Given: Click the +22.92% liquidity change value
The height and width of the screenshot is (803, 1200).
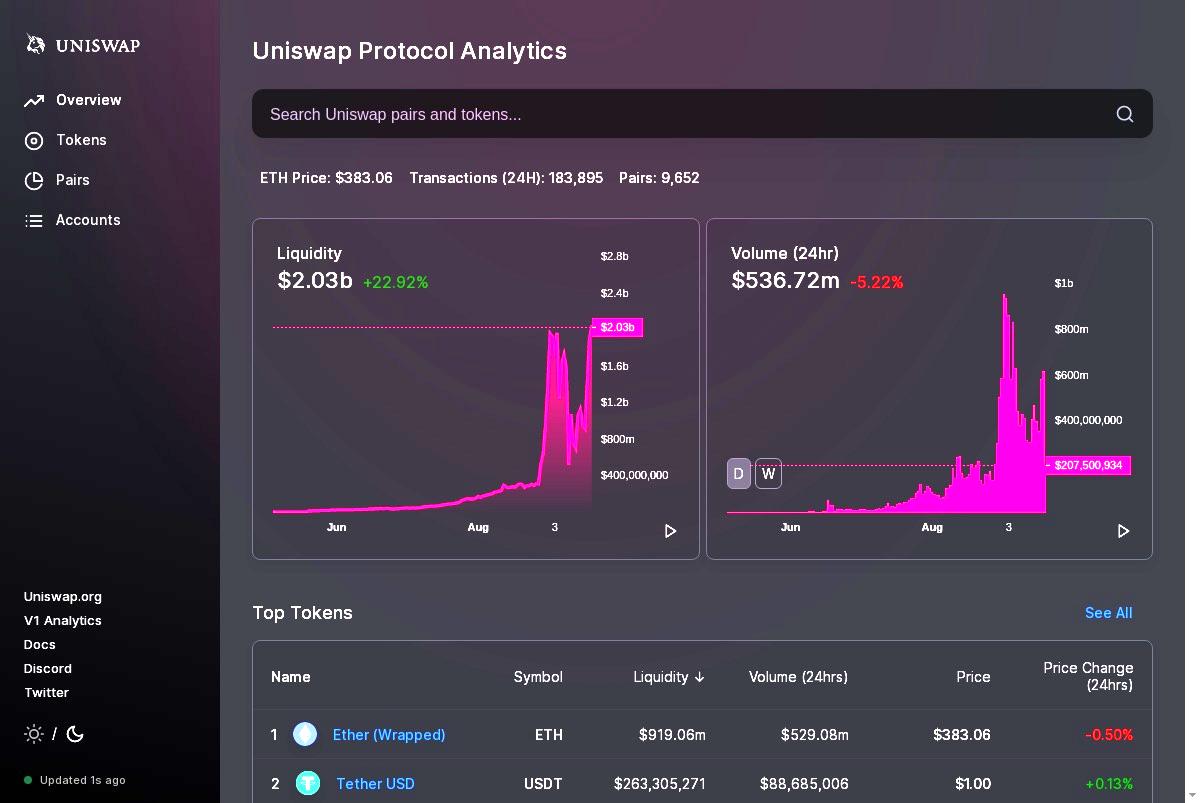Looking at the screenshot, I should click(x=395, y=282).
